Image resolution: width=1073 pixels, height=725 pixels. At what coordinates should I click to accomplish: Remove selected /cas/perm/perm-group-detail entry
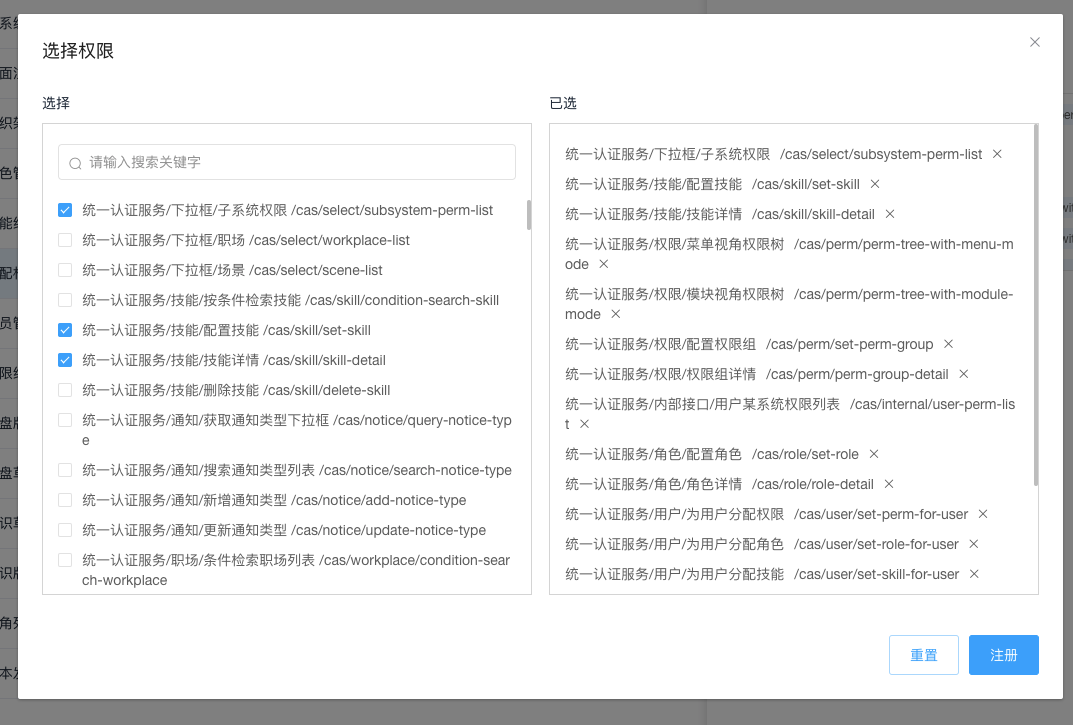[x=964, y=374]
